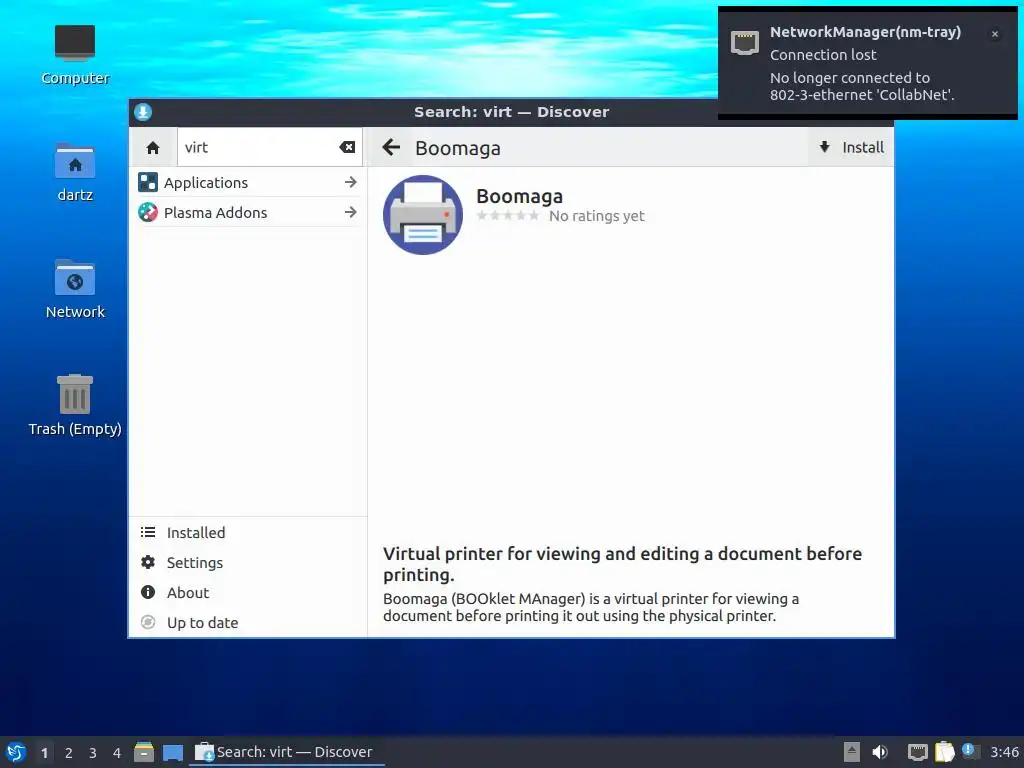
Task: Expand the Plasma Addons arrow
Action: [x=351, y=212]
